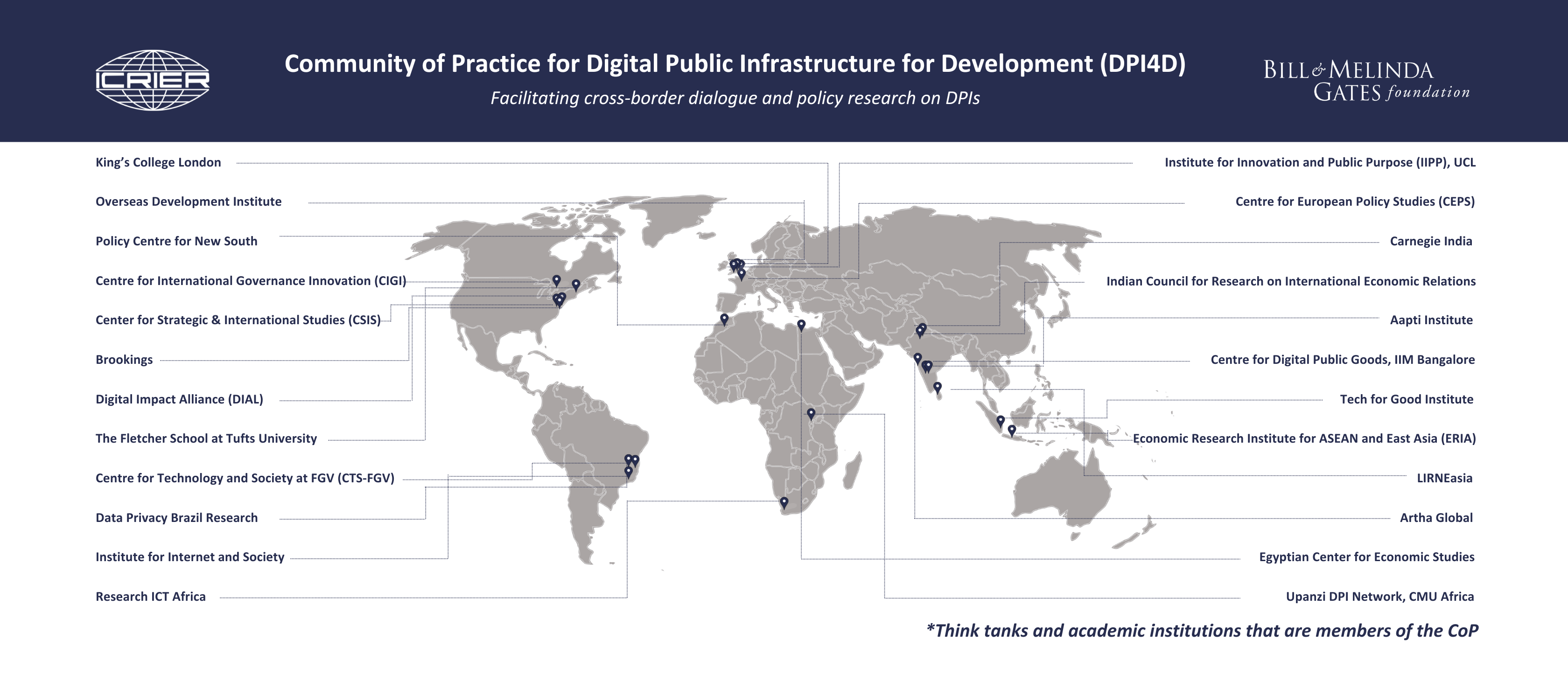This screenshot has height=688, width=1568.
Task: Click the 'Think tanks and academic institutions' footnote
Action: (1202, 631)
